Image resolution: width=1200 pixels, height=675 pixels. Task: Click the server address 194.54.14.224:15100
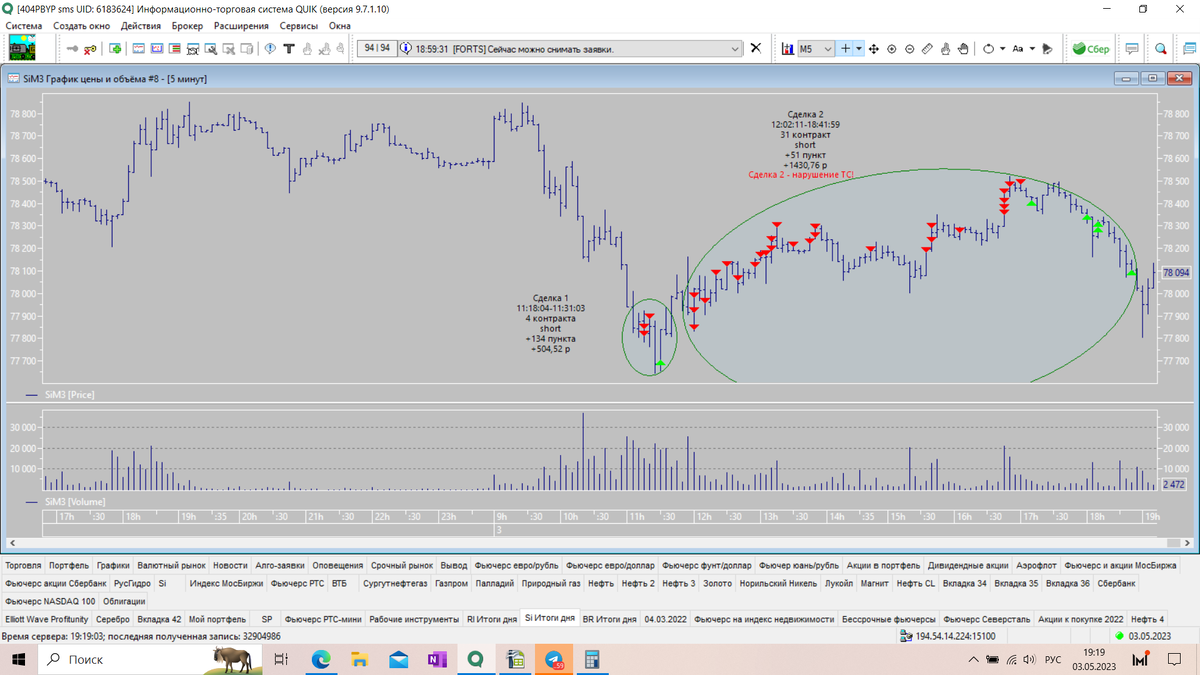coord(955,636)
